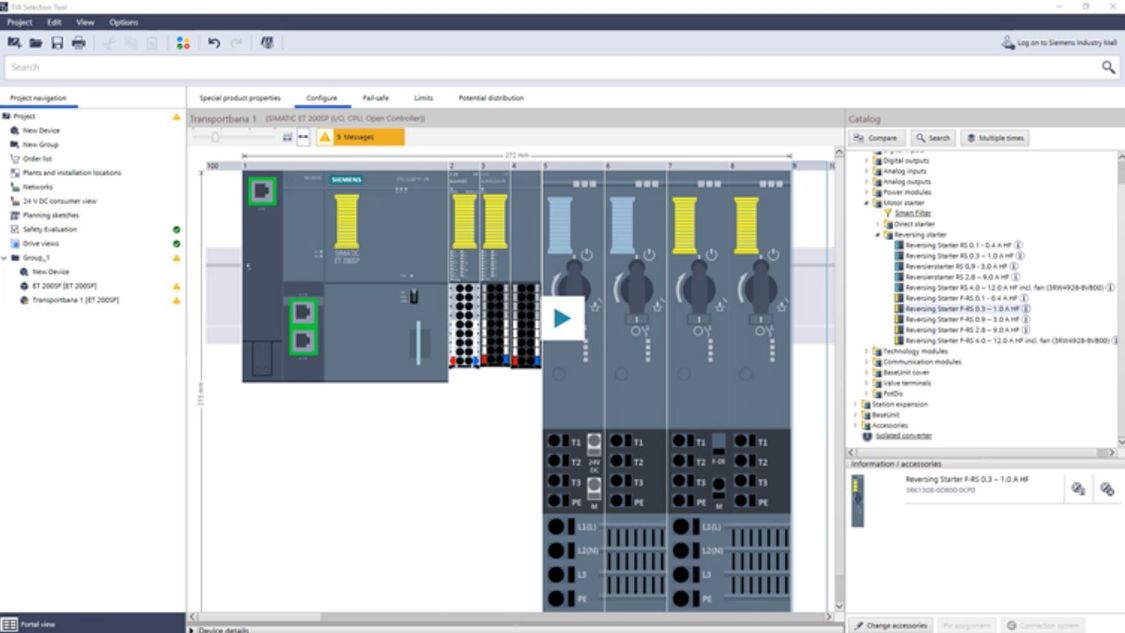This screenshot has width=1125, height=633.
Task: Click the Log on to Siemens Industry Mall link
Action: (x=1059, y=43)
